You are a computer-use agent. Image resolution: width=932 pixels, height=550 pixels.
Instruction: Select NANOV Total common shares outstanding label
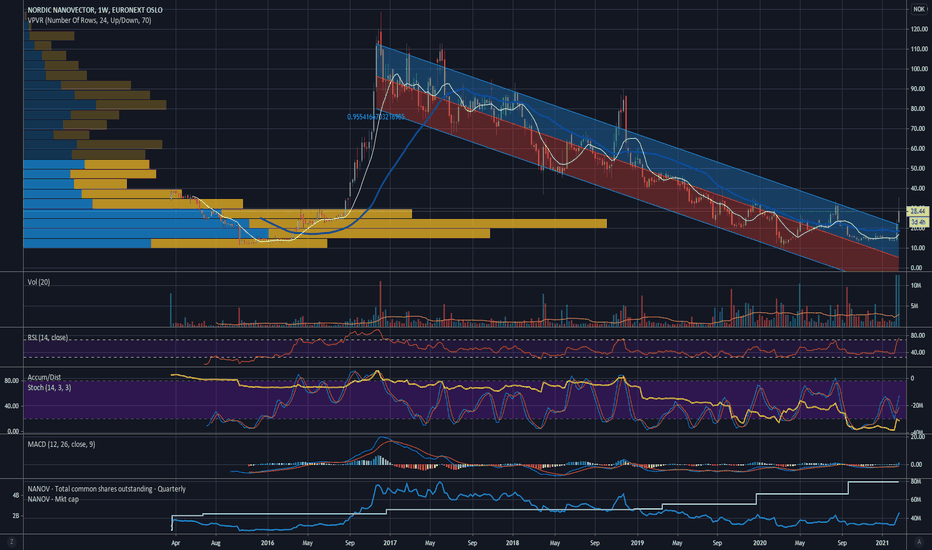click(x=106, y=489)
